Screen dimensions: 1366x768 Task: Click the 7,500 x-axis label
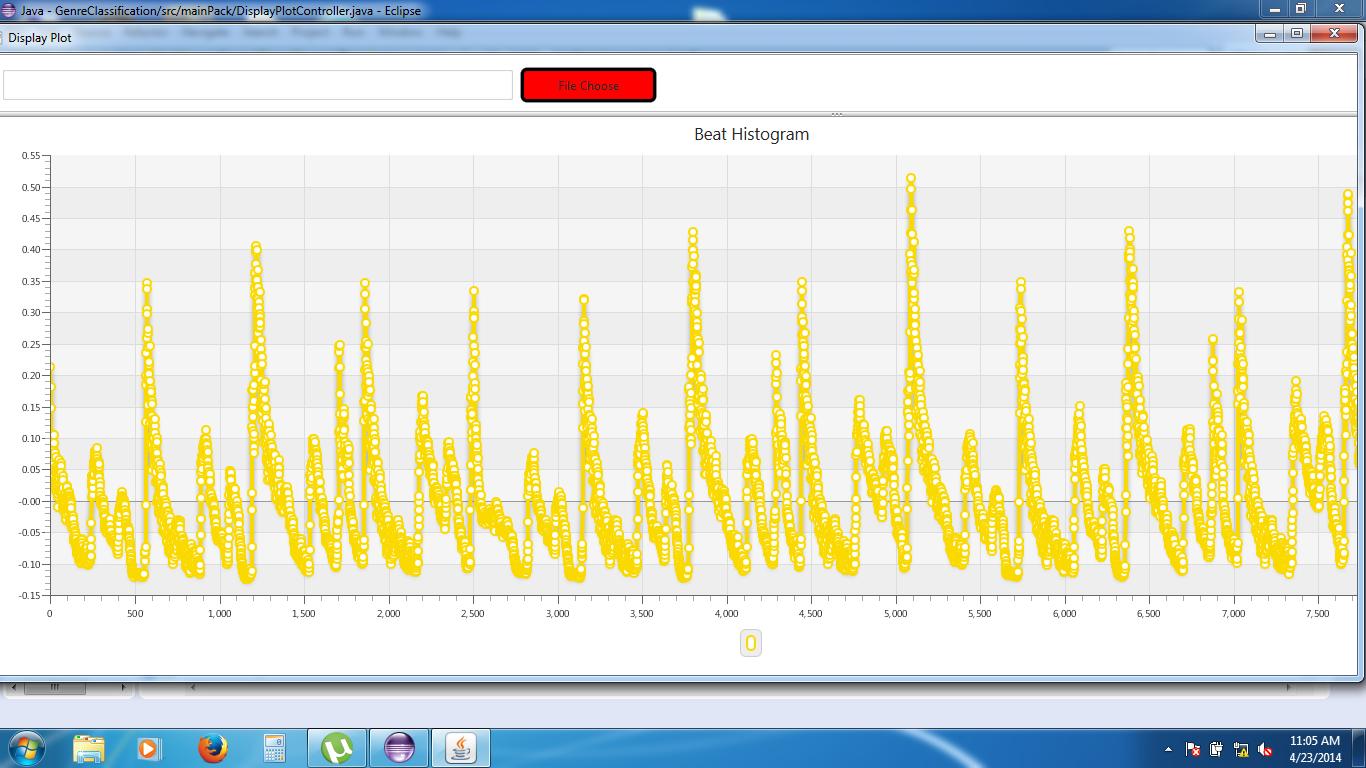[x=1318, y=613]
